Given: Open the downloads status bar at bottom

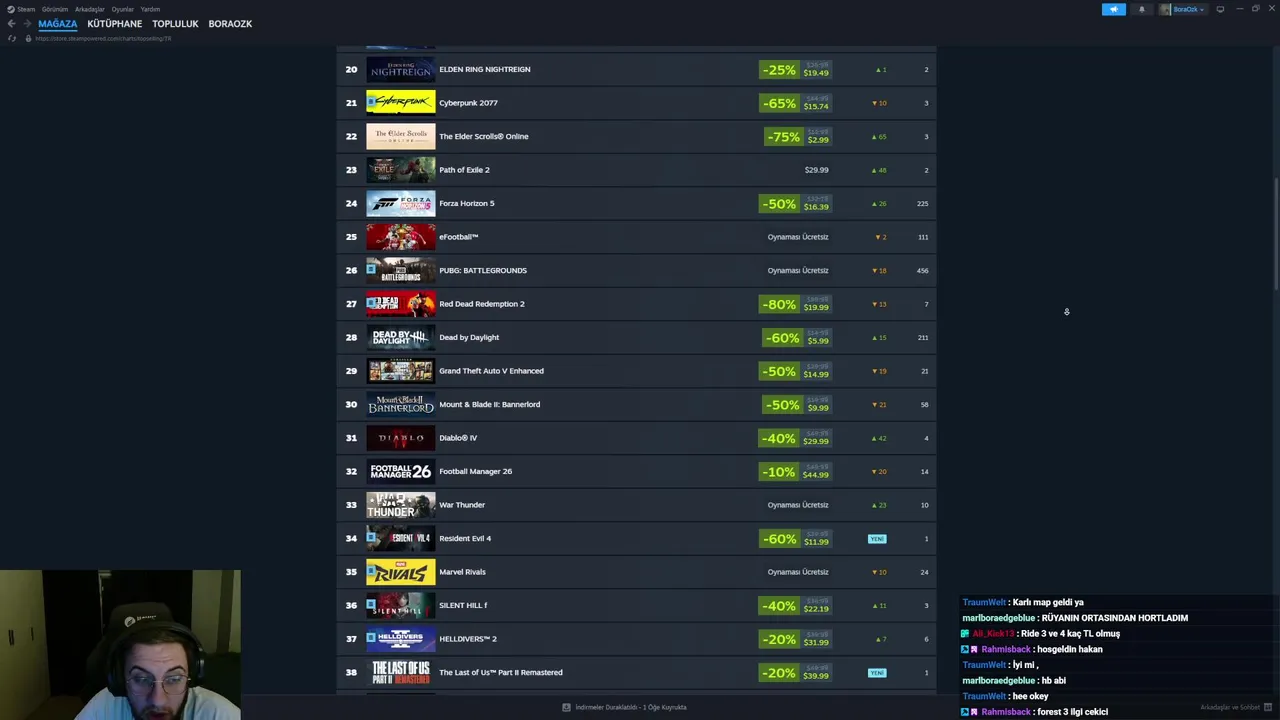Looking at the screenshot, I should 625,707.
